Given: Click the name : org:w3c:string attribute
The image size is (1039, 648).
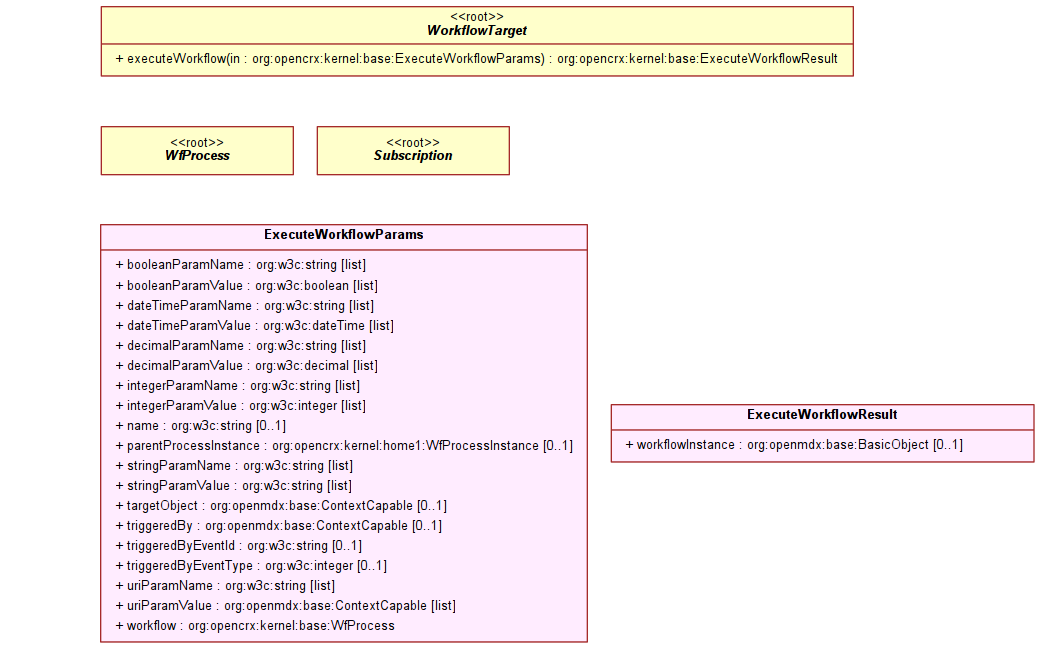Looking at the screenshot, I should point(201,425).
